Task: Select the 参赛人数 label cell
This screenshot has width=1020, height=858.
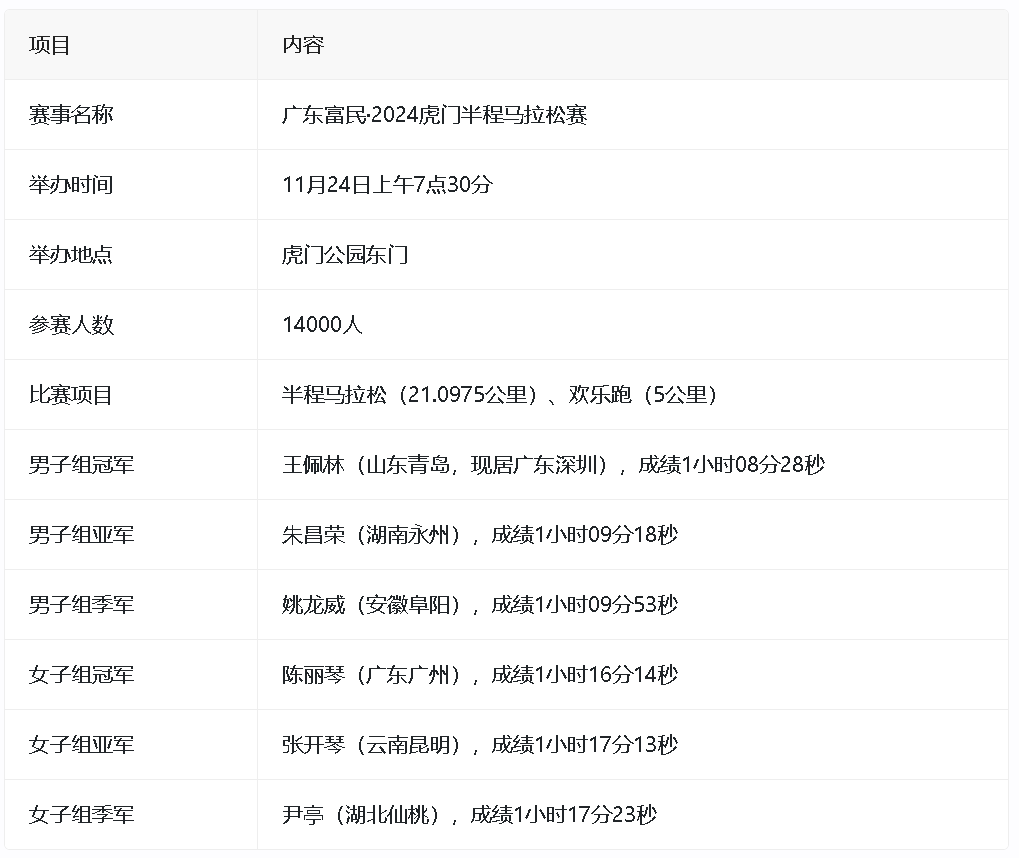Action: pos(71,325)
